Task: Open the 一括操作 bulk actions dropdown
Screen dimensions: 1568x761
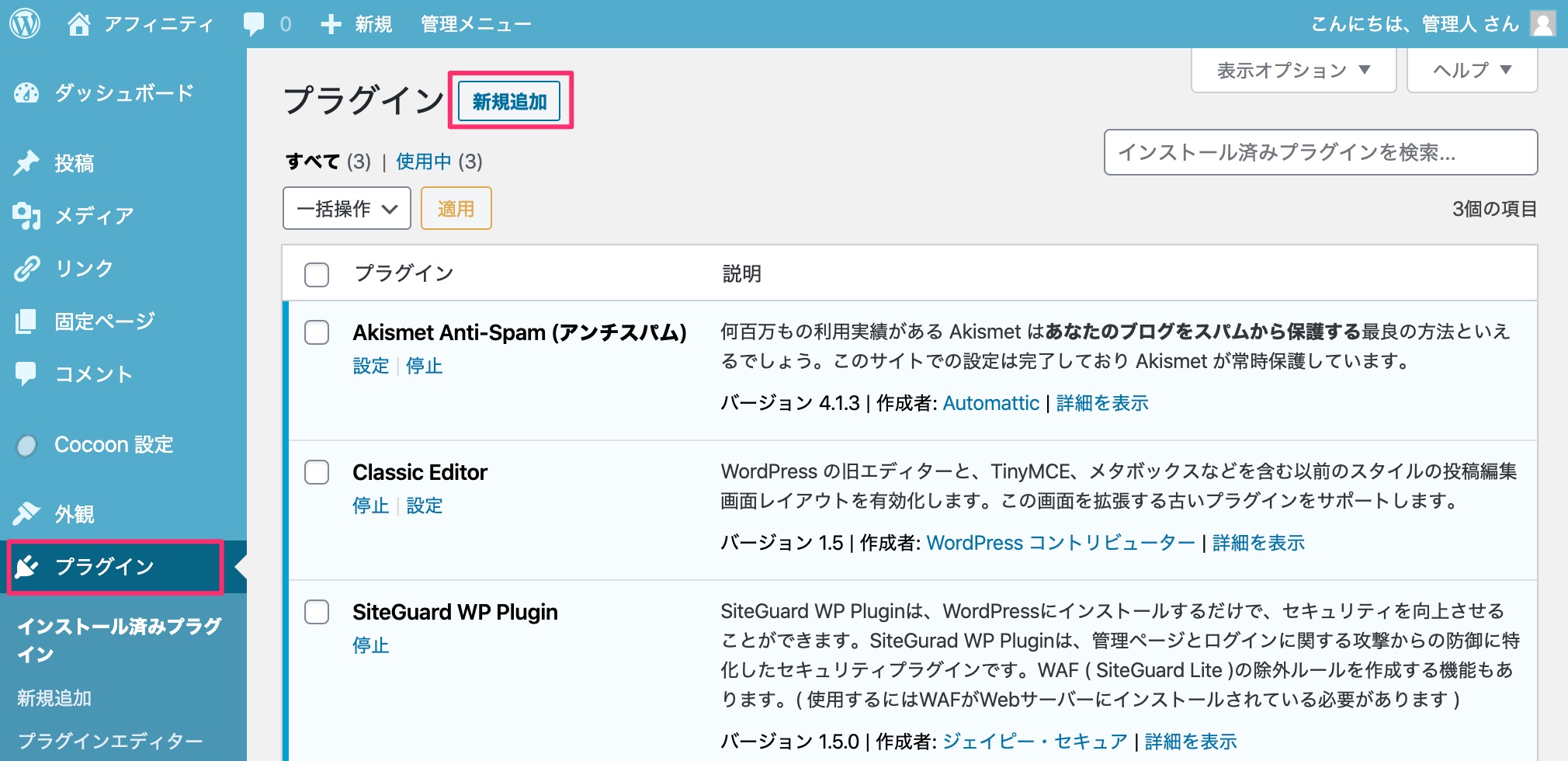Action: [346, 209]
